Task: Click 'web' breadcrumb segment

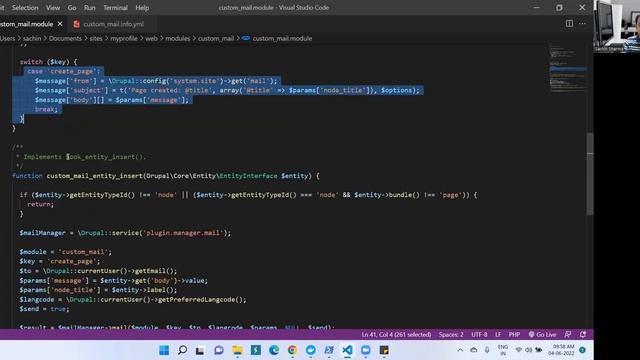Action: [151, 38]
